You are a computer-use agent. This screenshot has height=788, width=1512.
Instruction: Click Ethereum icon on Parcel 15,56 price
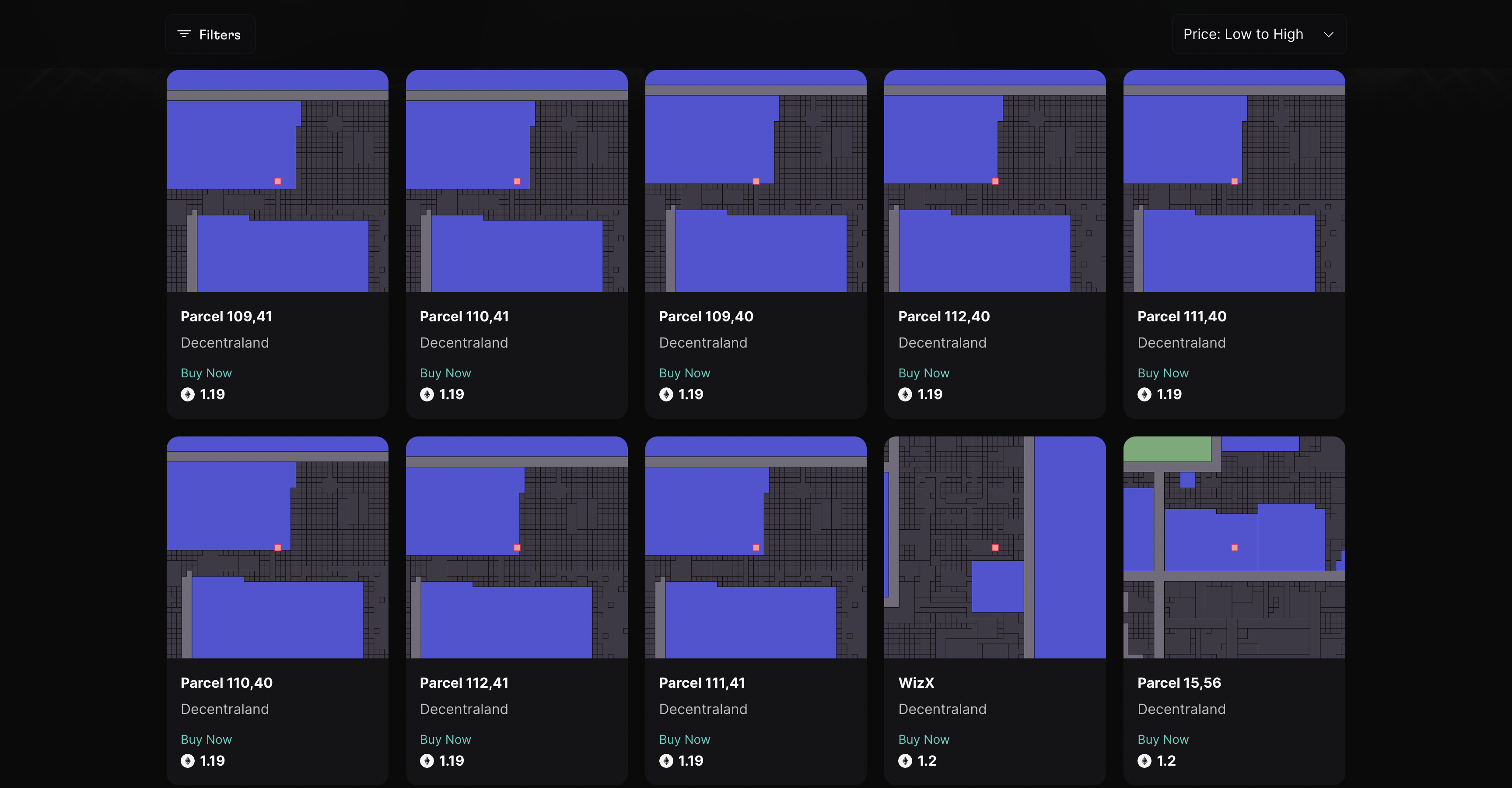coord(1144,761)
